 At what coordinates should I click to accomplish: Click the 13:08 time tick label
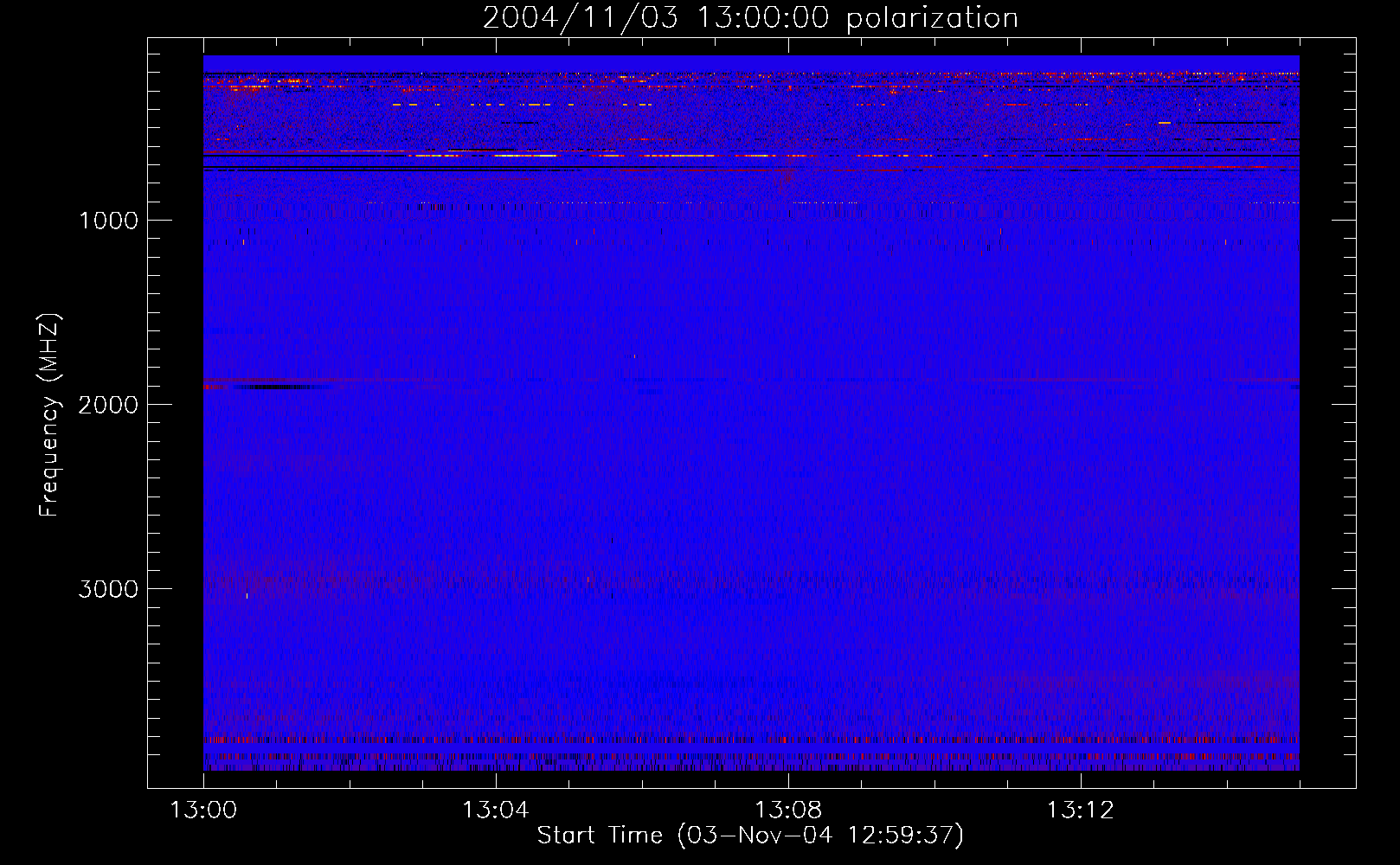pyautogui.click(x=788, y=811)
